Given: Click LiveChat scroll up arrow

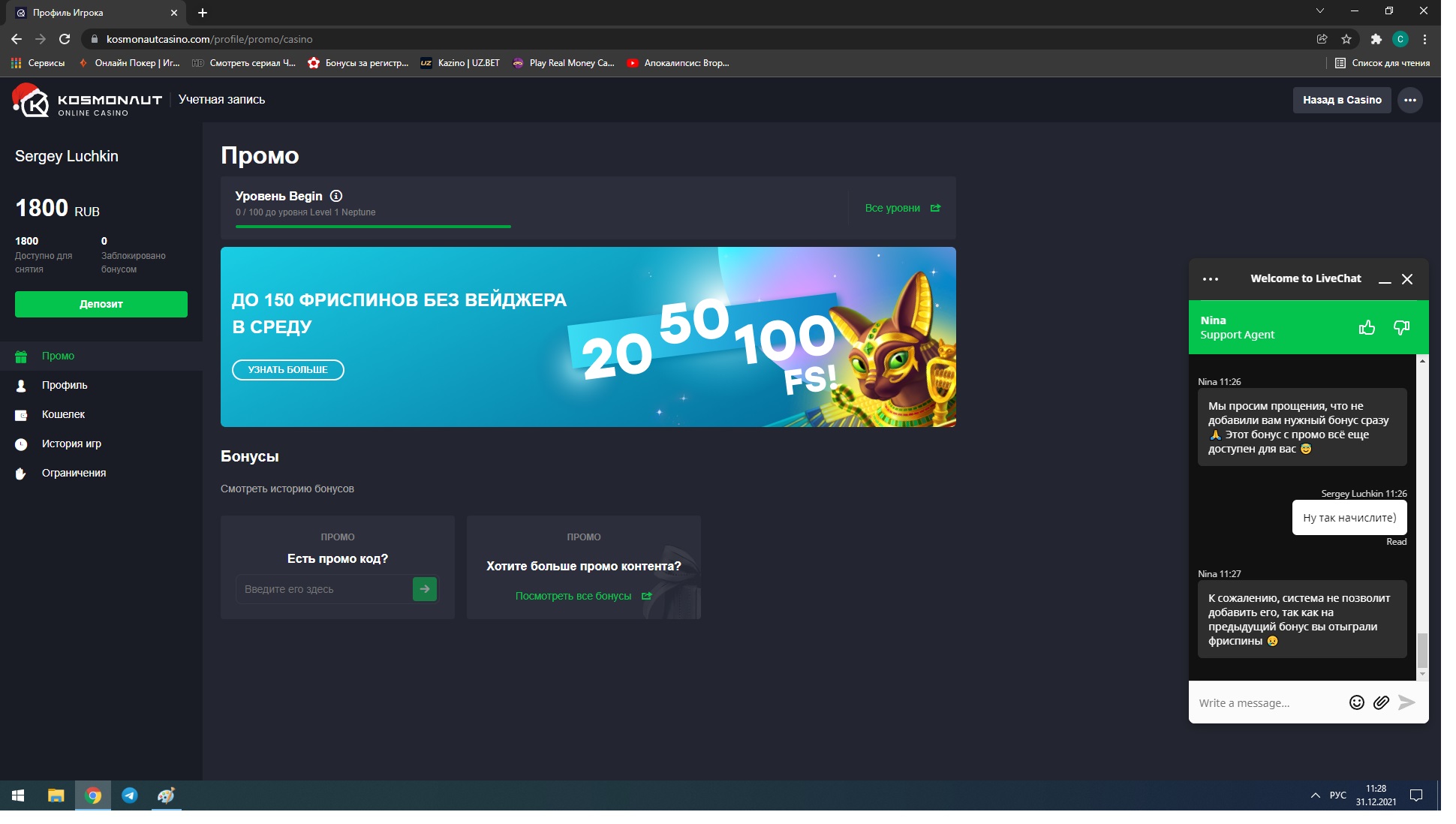Looking at the screenshot, I should (1422, 361).
